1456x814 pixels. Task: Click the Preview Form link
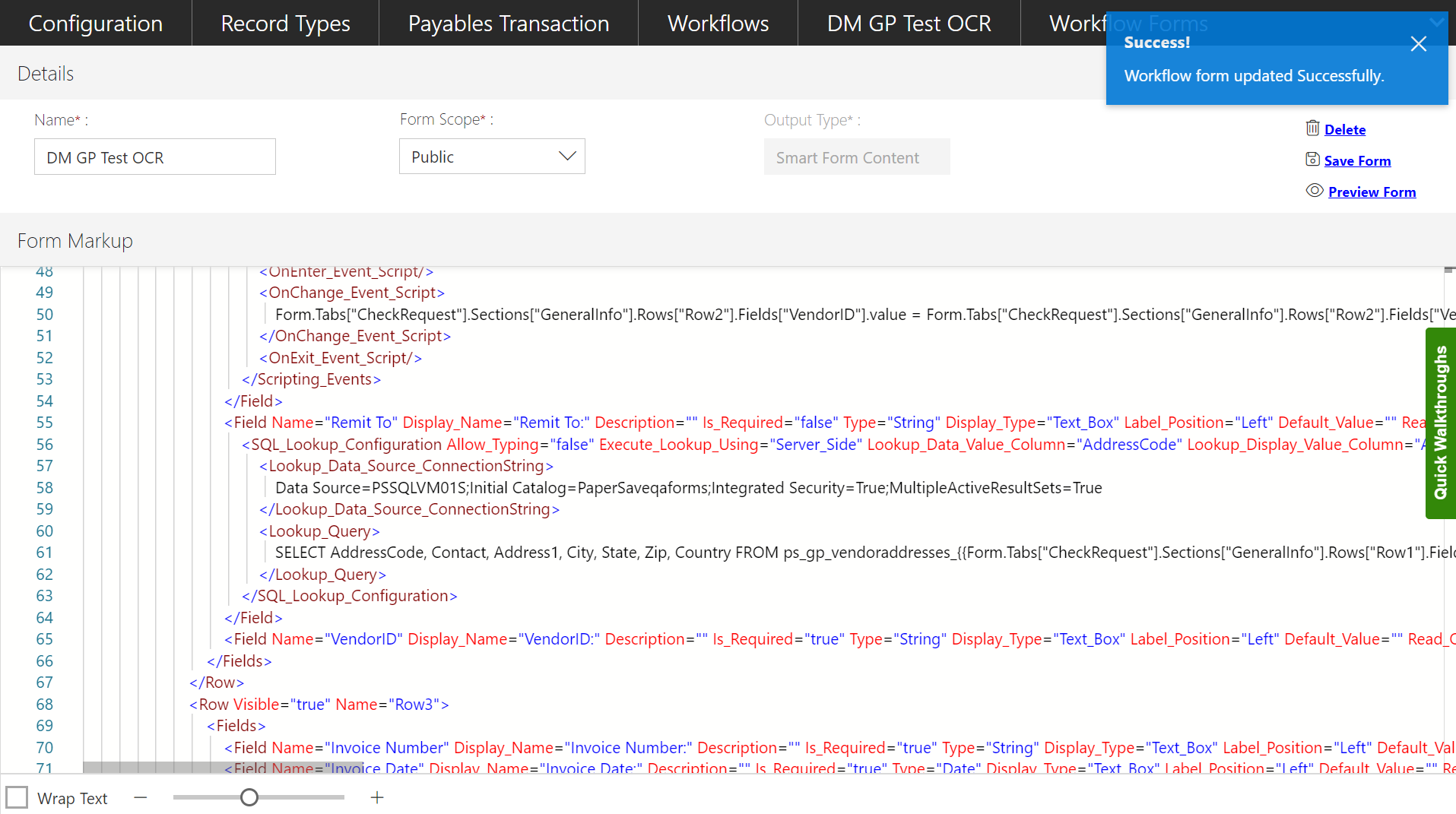[x=1372, y=192]
